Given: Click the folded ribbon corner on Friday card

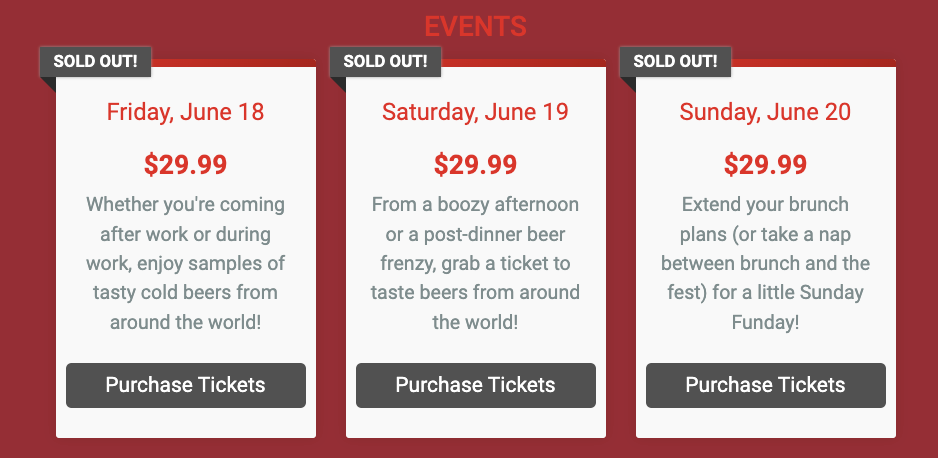Looking at the screenshot, I should tap(46, 83).
